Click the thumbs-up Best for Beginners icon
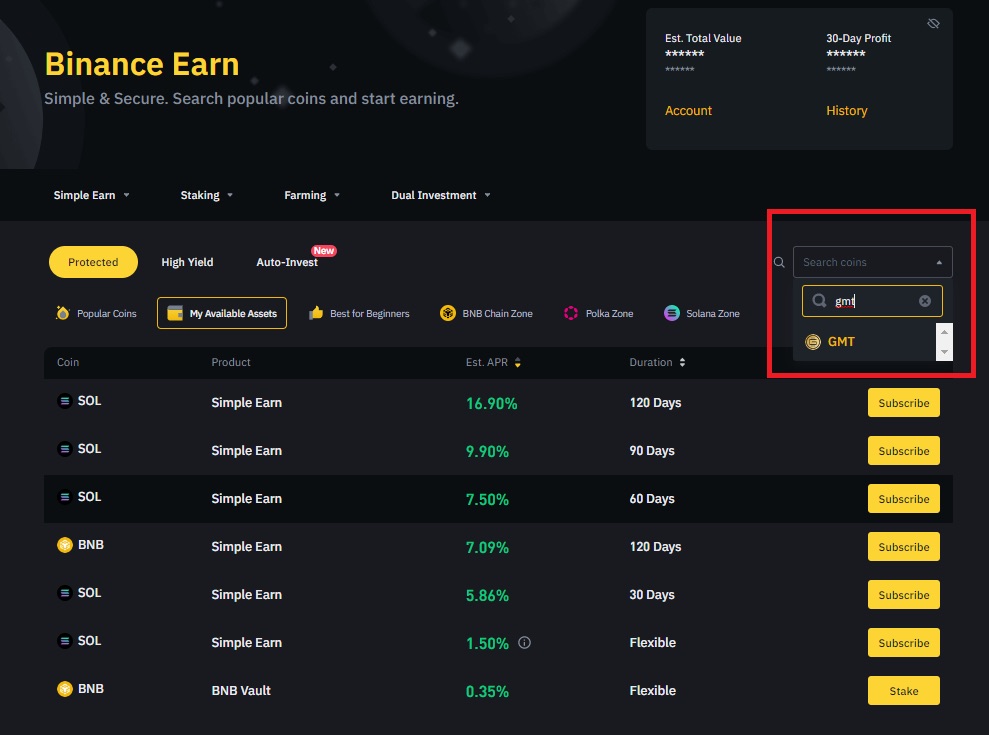The width and height of the screenshot is (989, 735). tap(316, 313)
